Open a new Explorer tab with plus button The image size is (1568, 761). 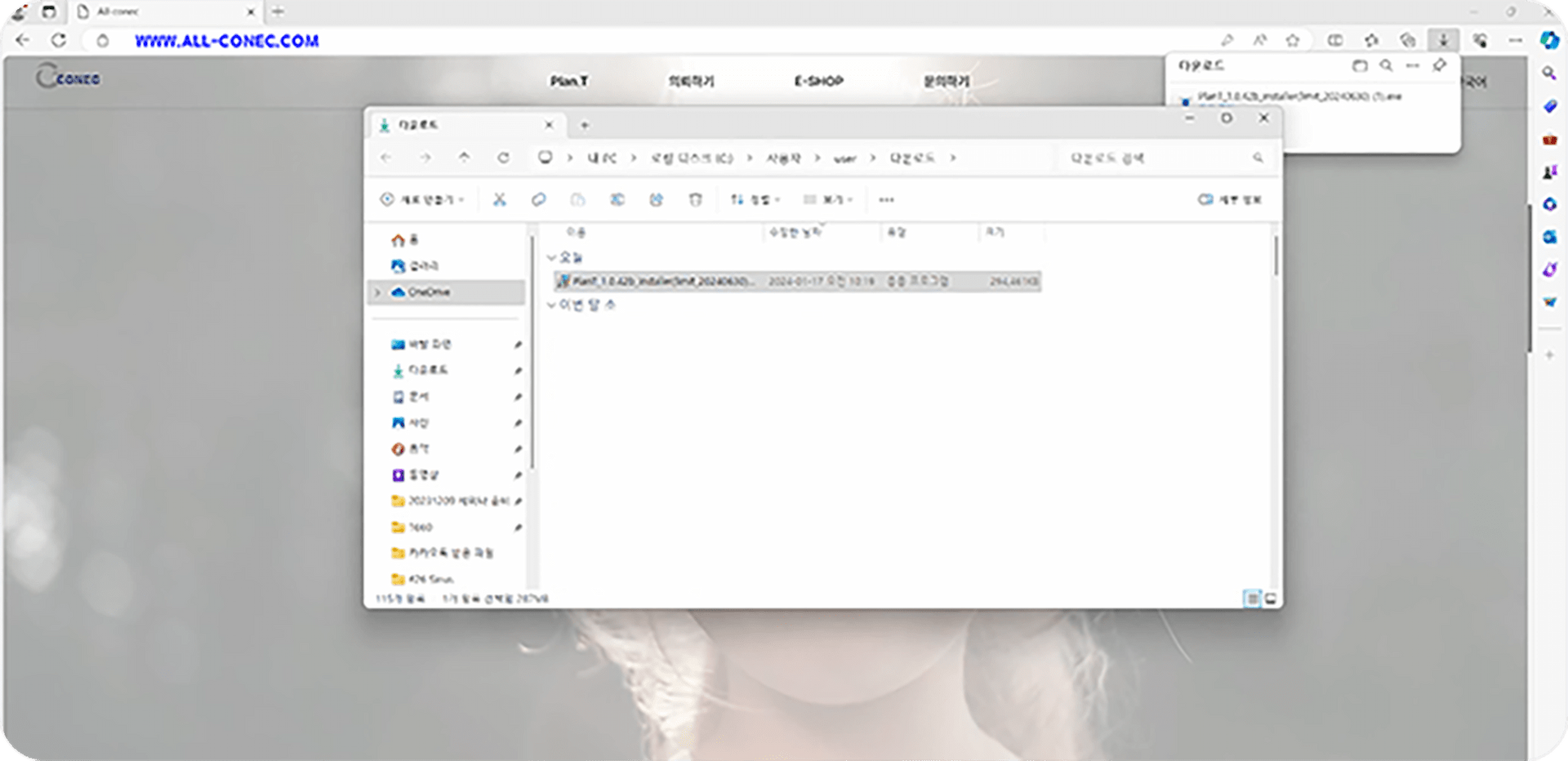584,125
